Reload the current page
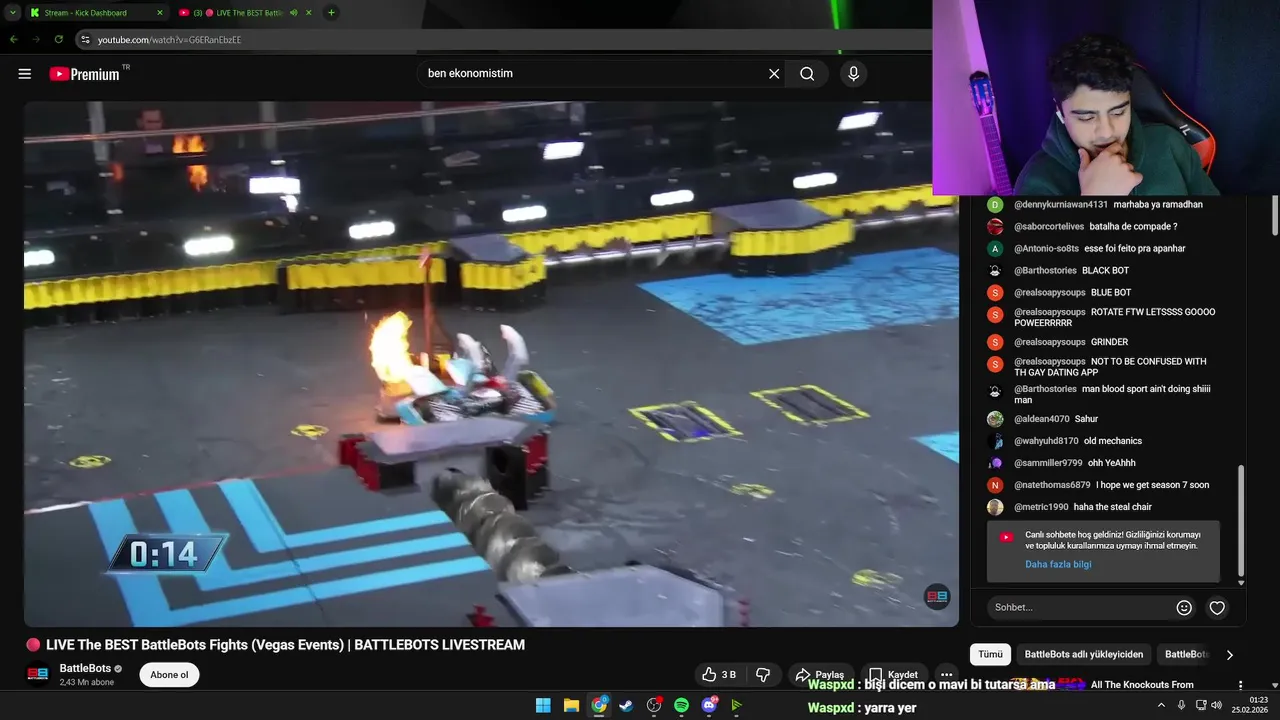The height and width of the screenshot is (720, 1280). coord(58,39)
